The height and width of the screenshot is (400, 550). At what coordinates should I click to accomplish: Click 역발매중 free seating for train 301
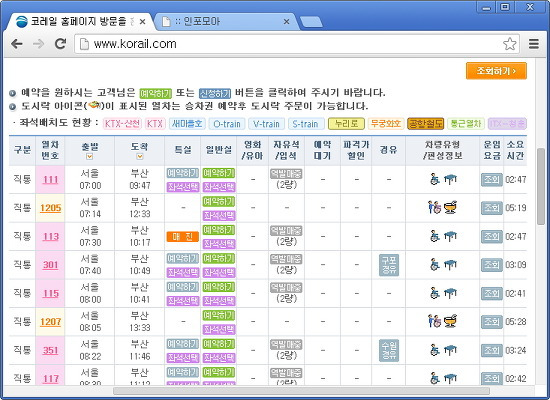pyautogui.click(x=286, y=259)
